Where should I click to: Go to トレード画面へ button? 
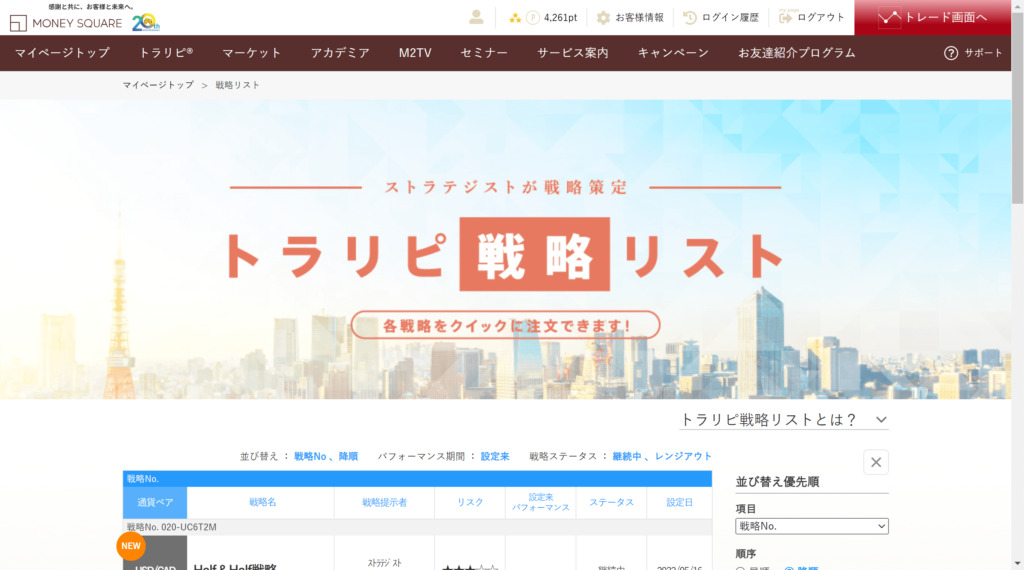tap(933, 18)
